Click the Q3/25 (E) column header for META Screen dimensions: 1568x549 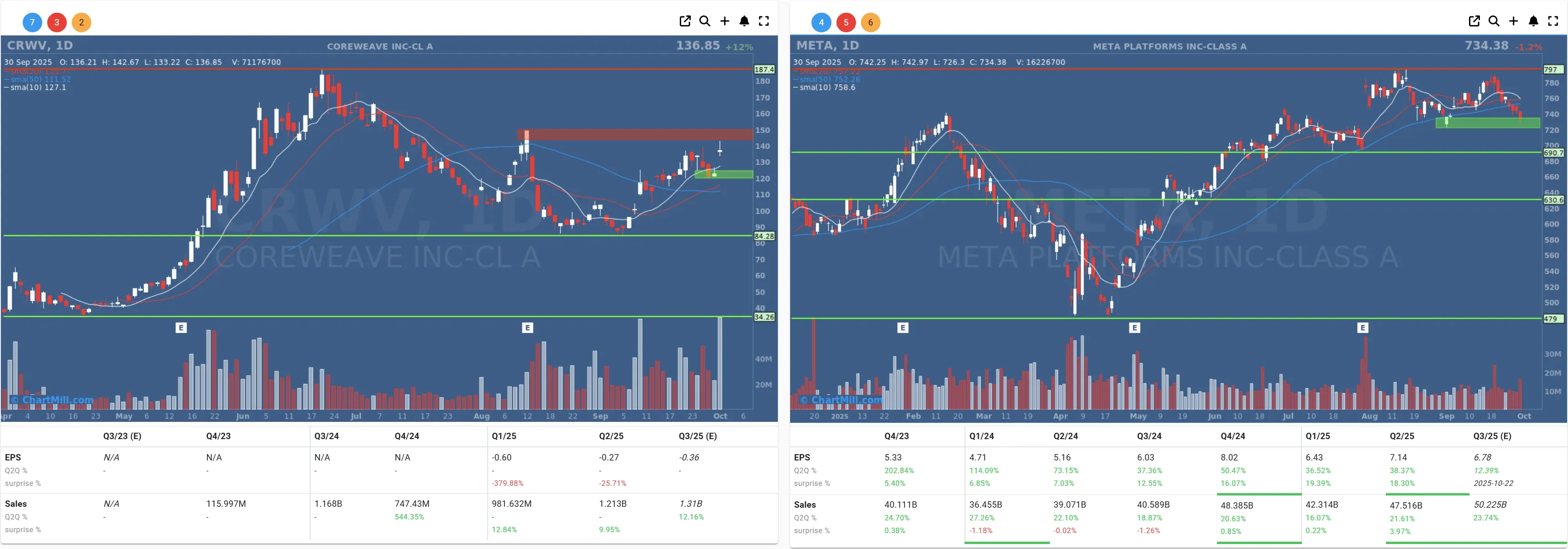click(x=1492, y=436)
